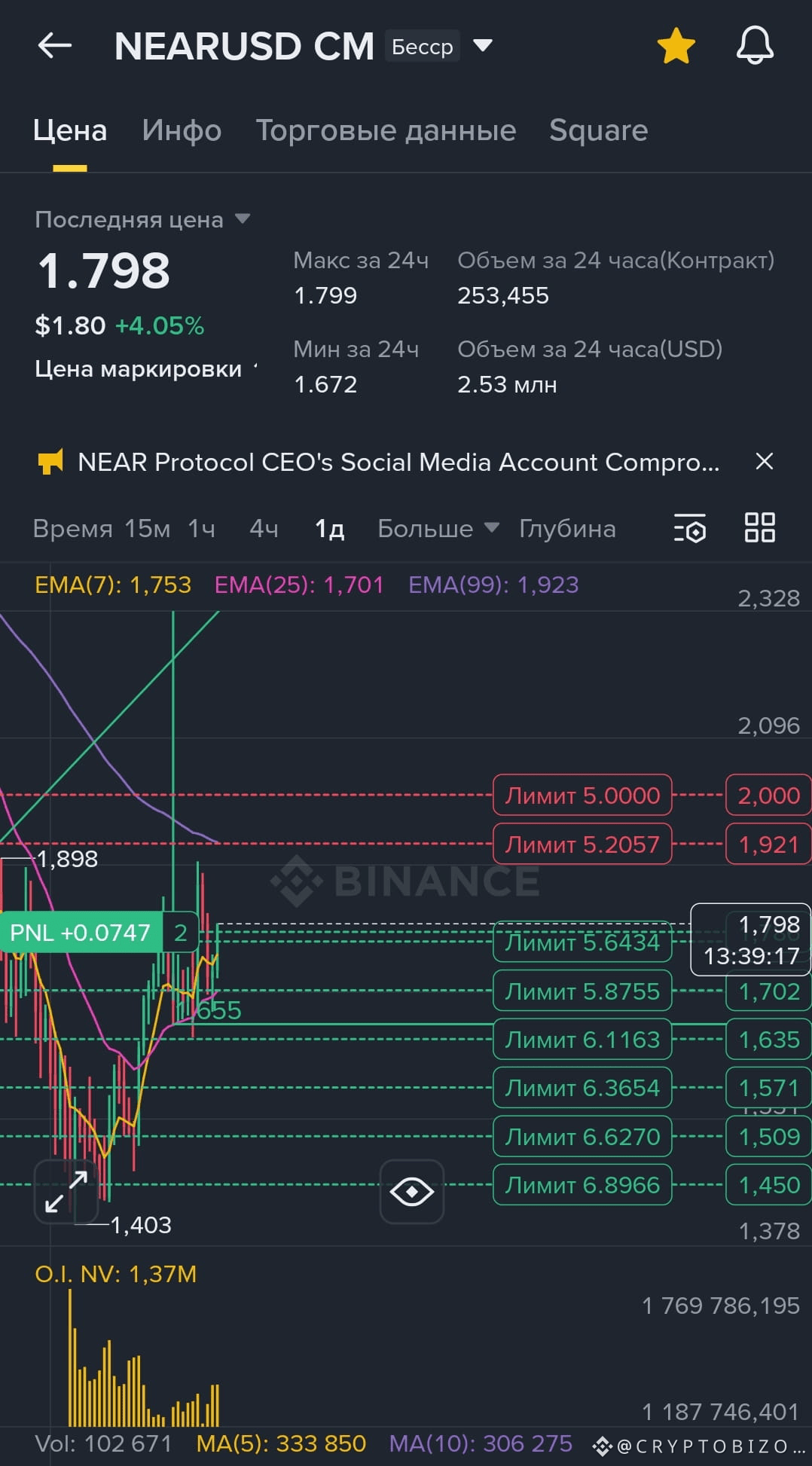Open the NEAR Protocol CEO news banner

(x=398, y=462)
